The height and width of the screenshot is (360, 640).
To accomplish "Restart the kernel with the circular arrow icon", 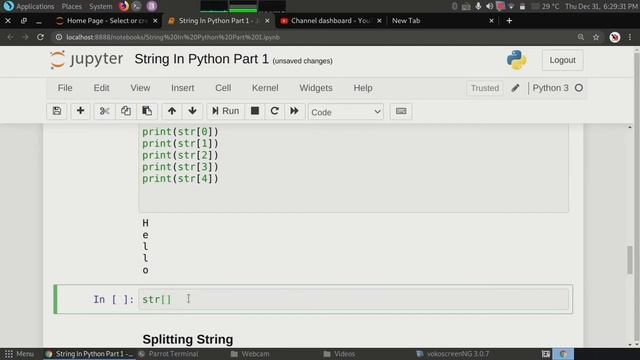I will pyautogui.click(x=274, y=111).
